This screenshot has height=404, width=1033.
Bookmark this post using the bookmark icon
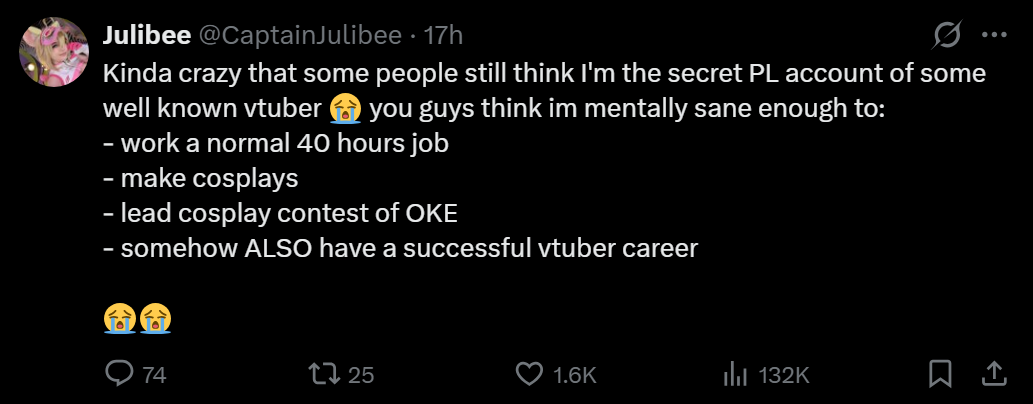pos(940,374)
